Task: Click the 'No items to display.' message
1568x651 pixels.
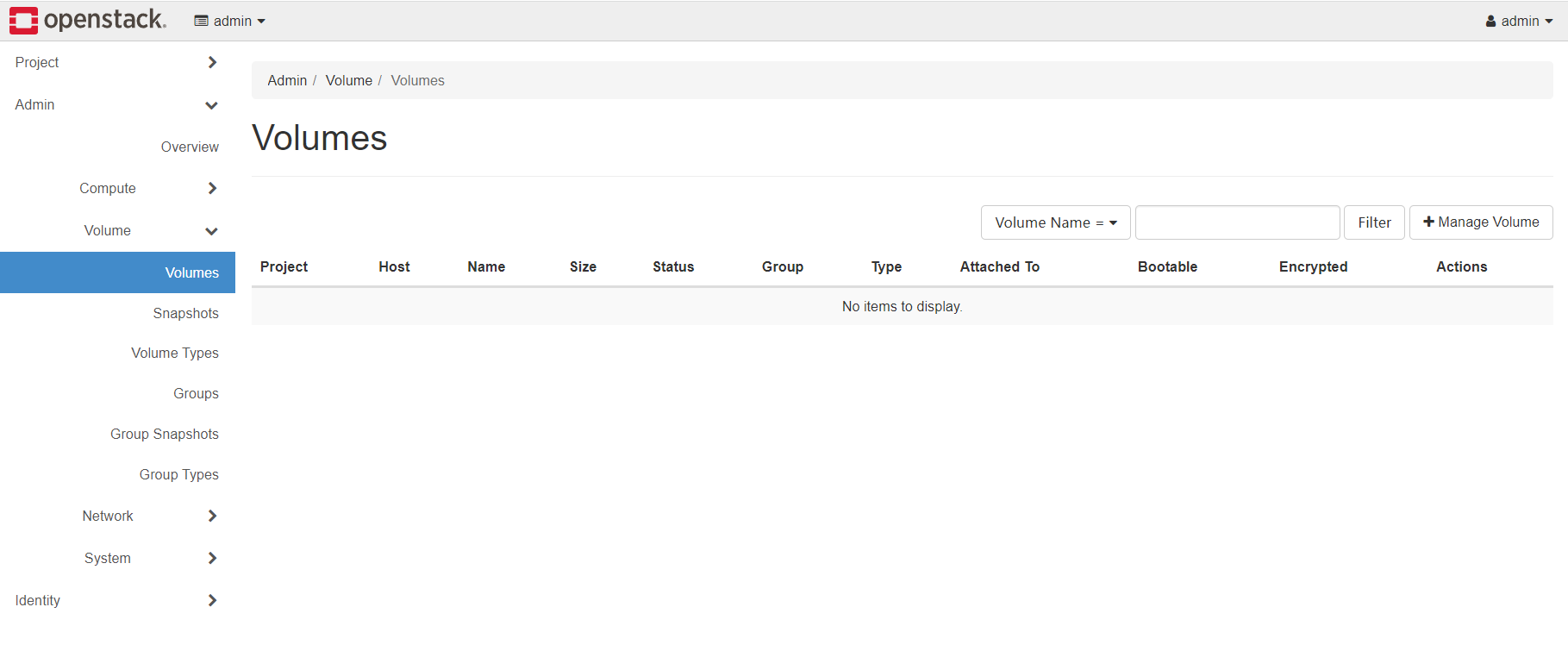Action: click(x=902, y=306)
